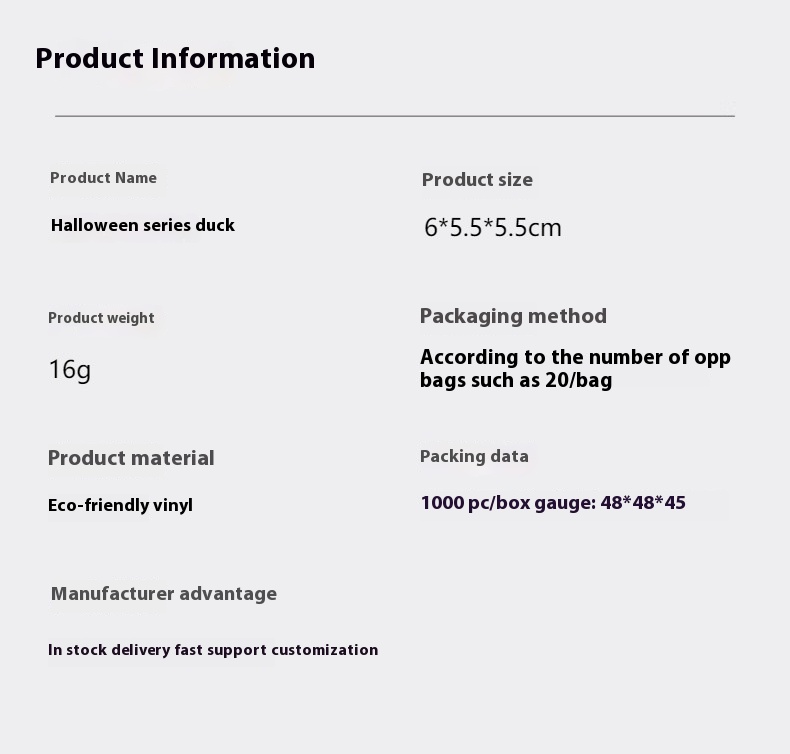Click the horizontal divider line under heading
Image resolution: width=790 pixels, height=754 pixels.
coord(395,116)
